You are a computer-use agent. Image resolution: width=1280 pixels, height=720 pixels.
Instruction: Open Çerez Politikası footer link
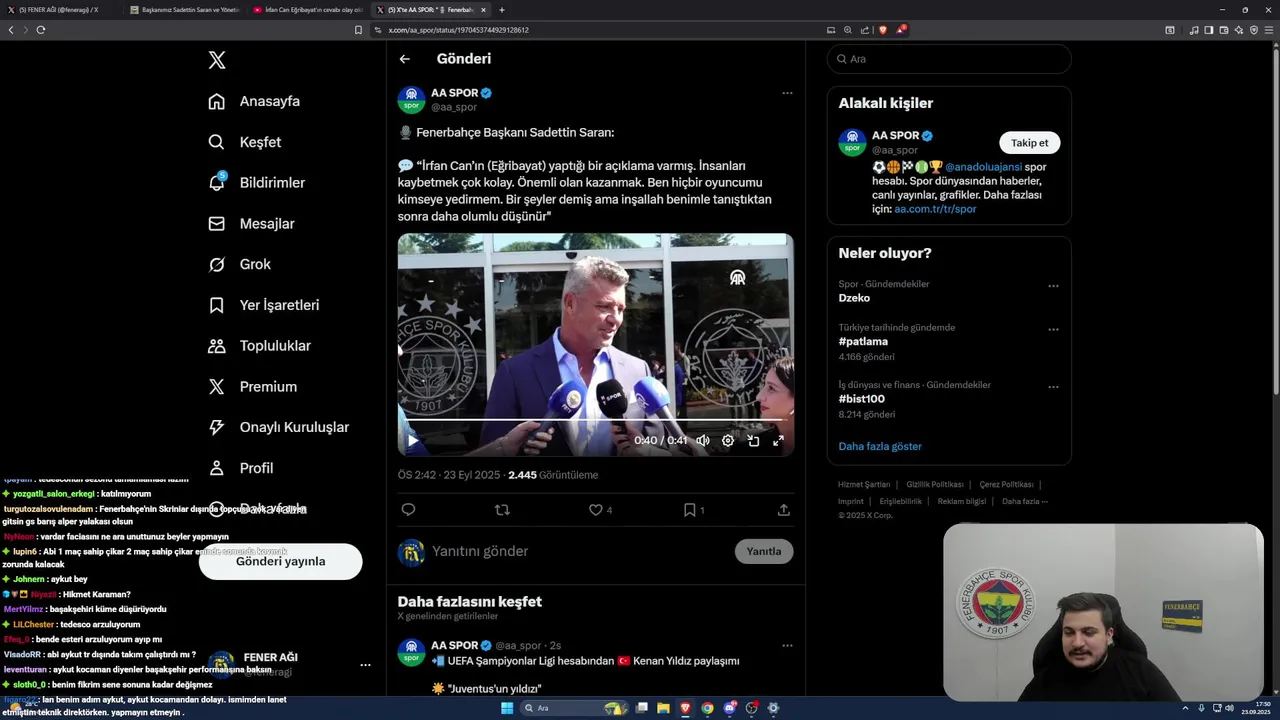(x=1006, y=485)
